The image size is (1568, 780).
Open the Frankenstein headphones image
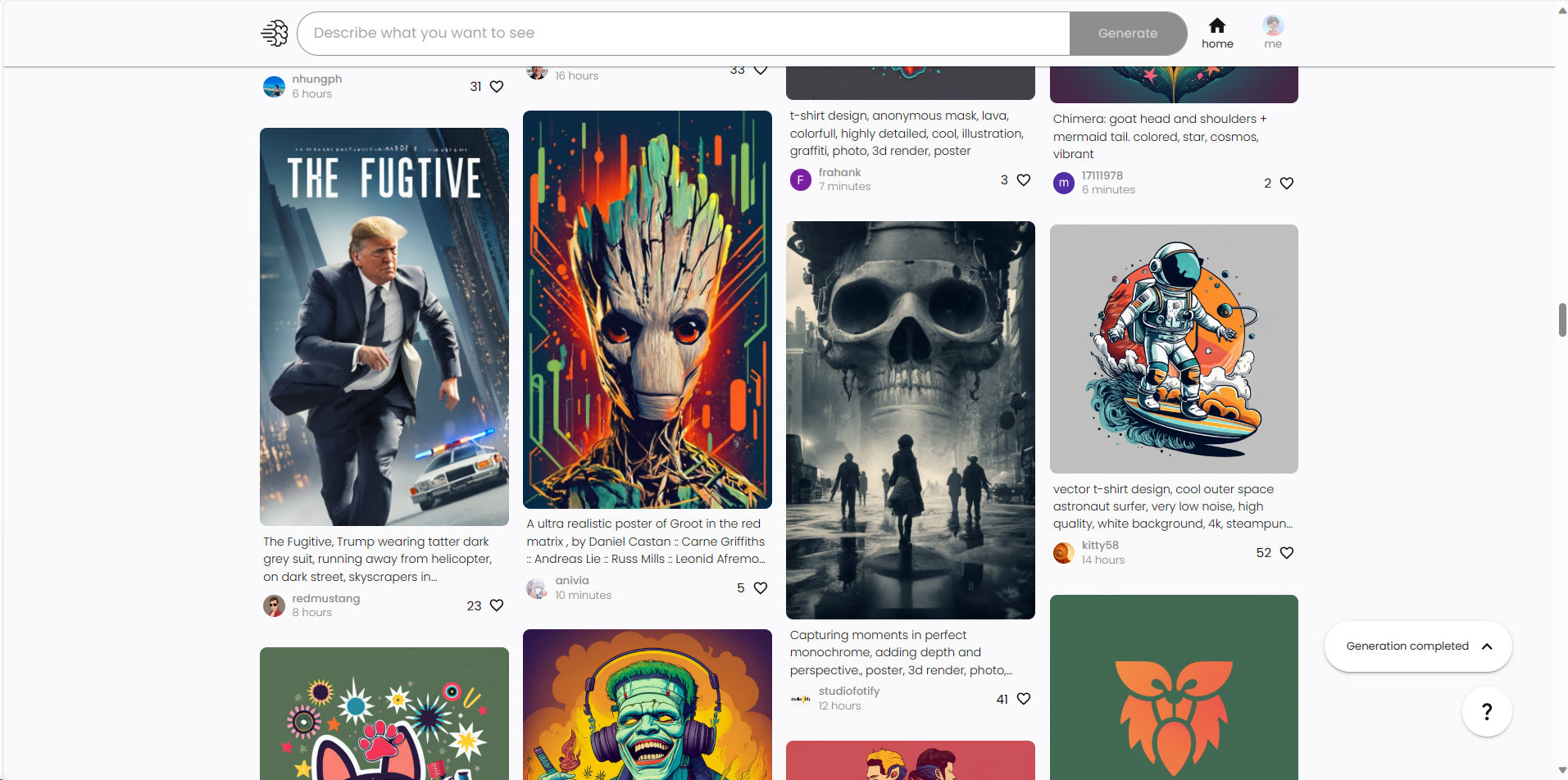click(648, 705)
